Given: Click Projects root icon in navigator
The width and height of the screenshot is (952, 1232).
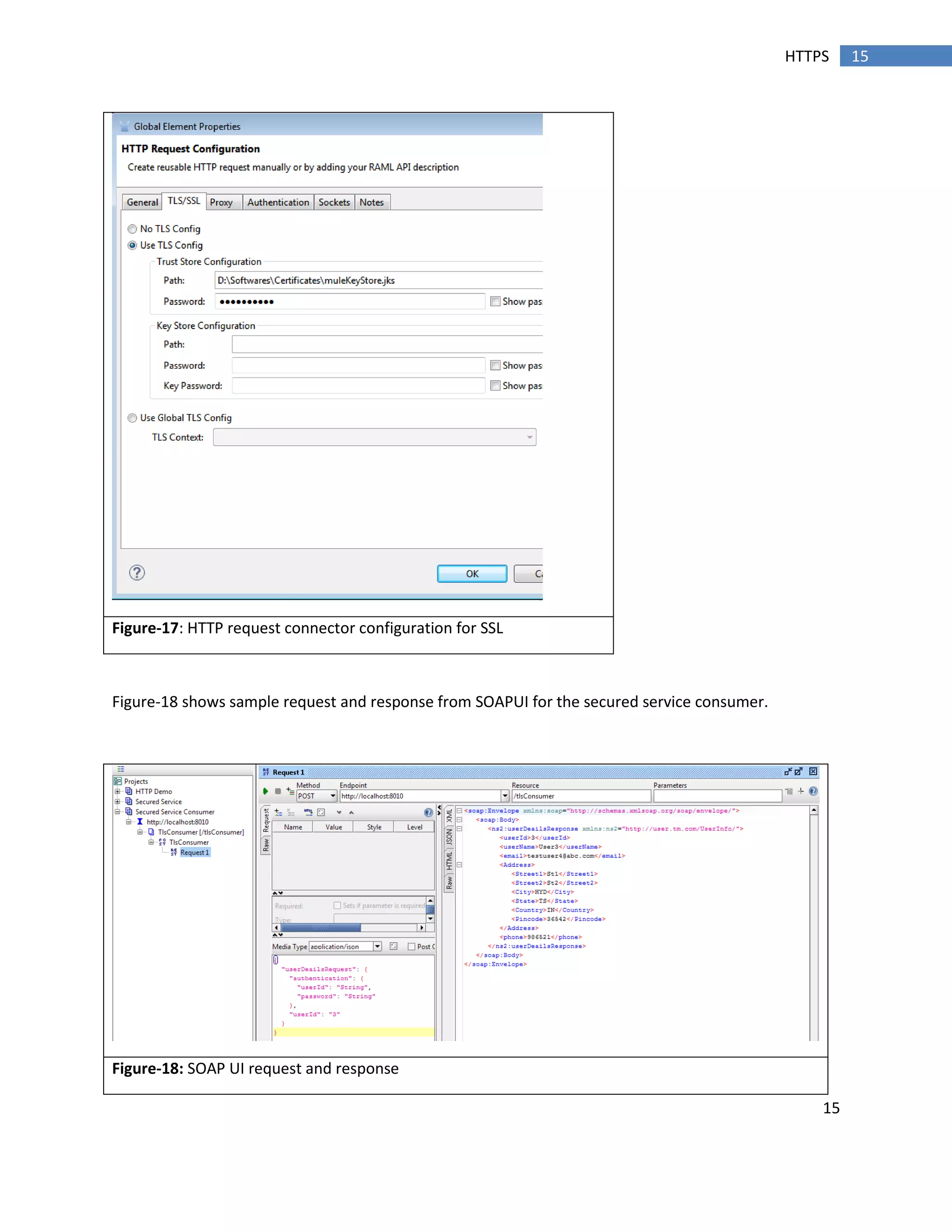Looking at the screenshot, I should (118, 782).
